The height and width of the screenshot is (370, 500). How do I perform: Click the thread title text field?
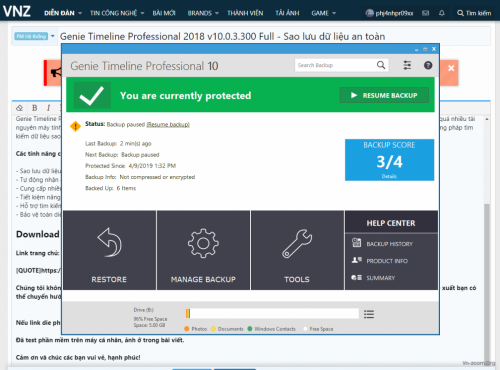pyautogui.click(x=273, y=36)
